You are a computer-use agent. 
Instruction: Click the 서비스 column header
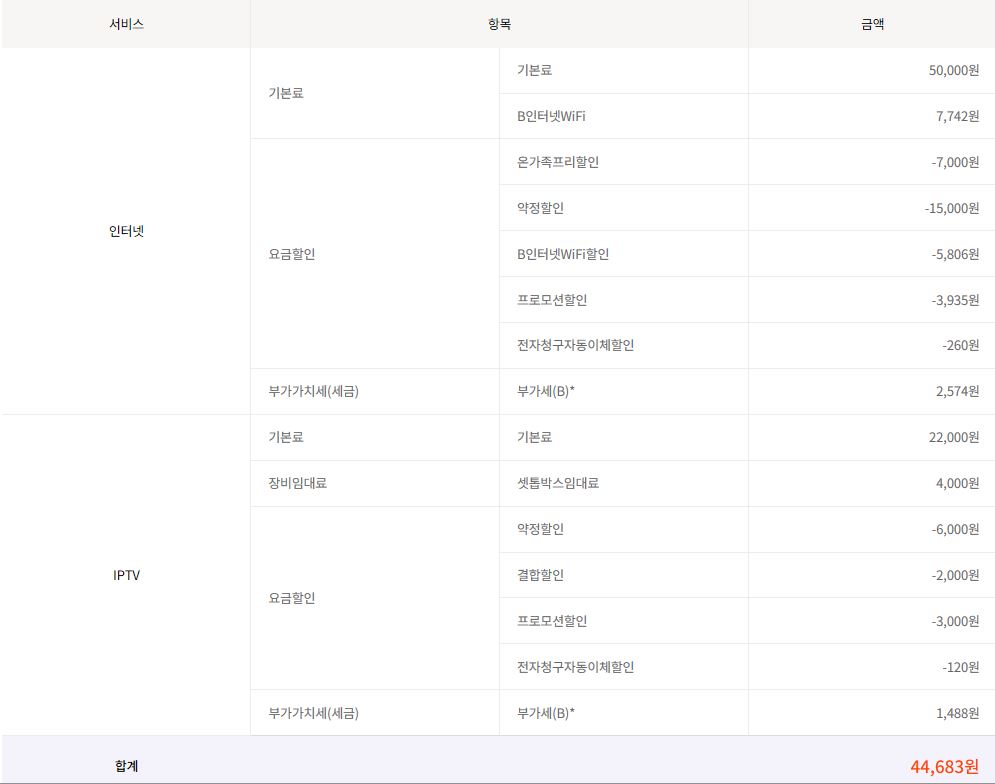[126, 25]
